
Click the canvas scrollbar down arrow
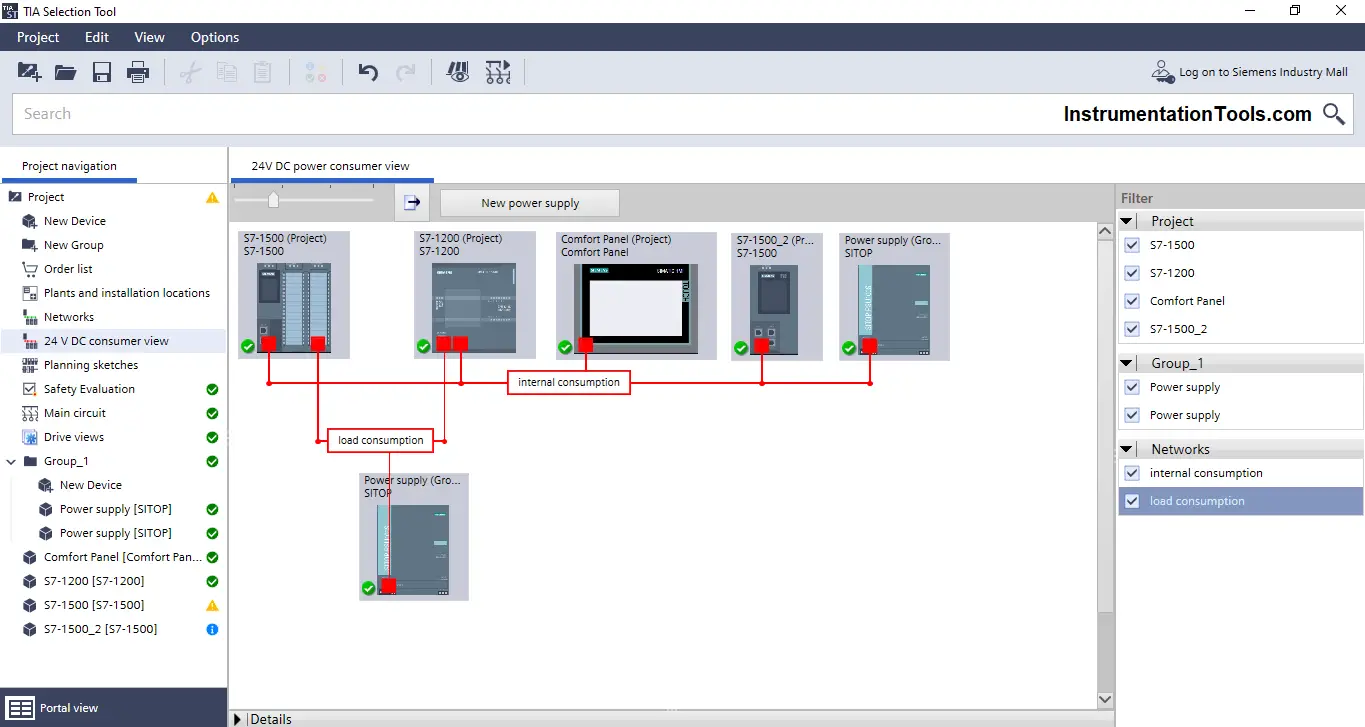pyautogui.click(x=1105, y=700)
